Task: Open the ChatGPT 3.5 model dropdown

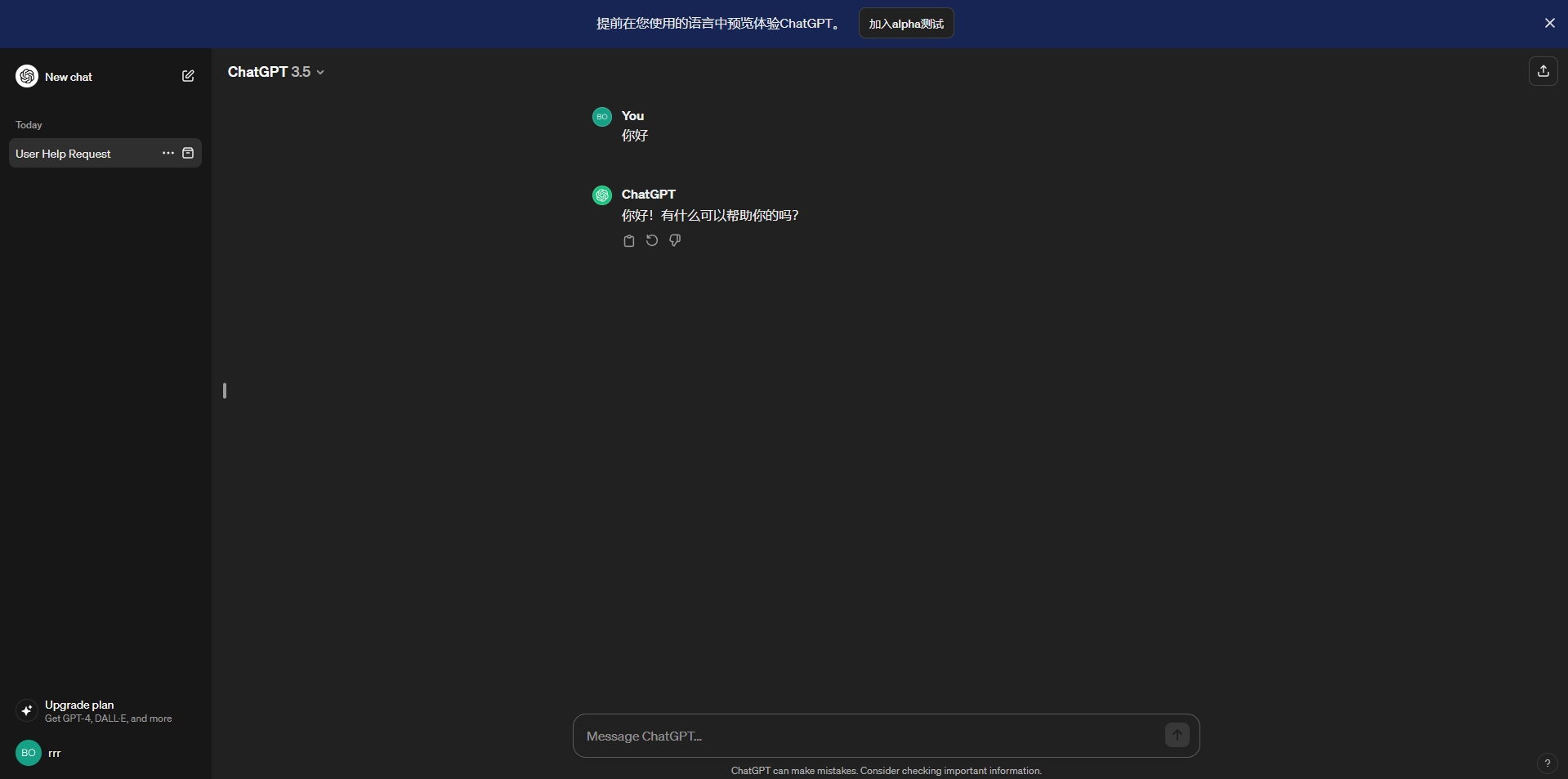Action: pos(276,72)
